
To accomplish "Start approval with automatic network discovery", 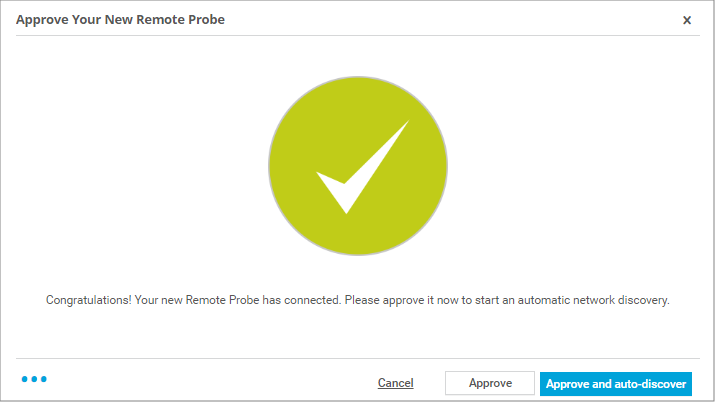I will (x=616, y=383).
